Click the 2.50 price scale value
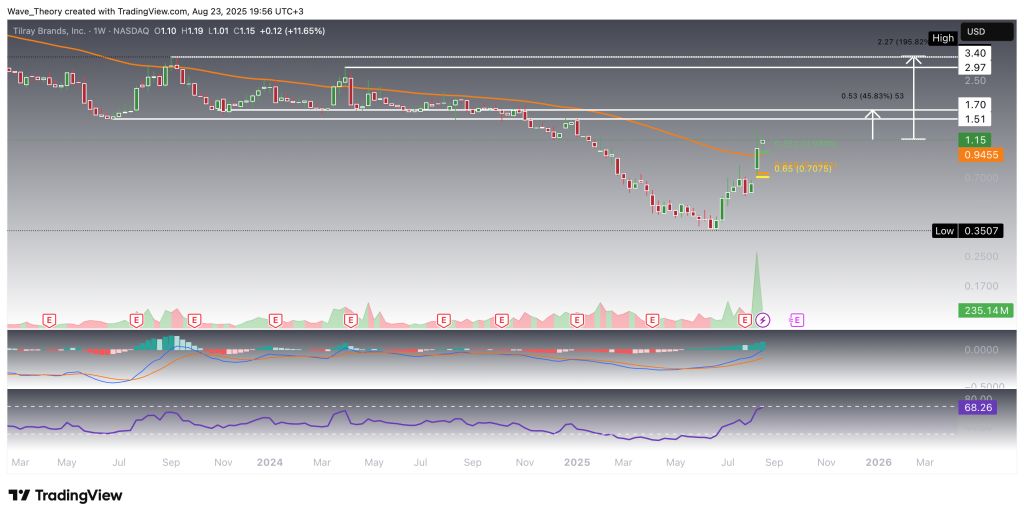1024x517 pixels. [x=975, y=81]
